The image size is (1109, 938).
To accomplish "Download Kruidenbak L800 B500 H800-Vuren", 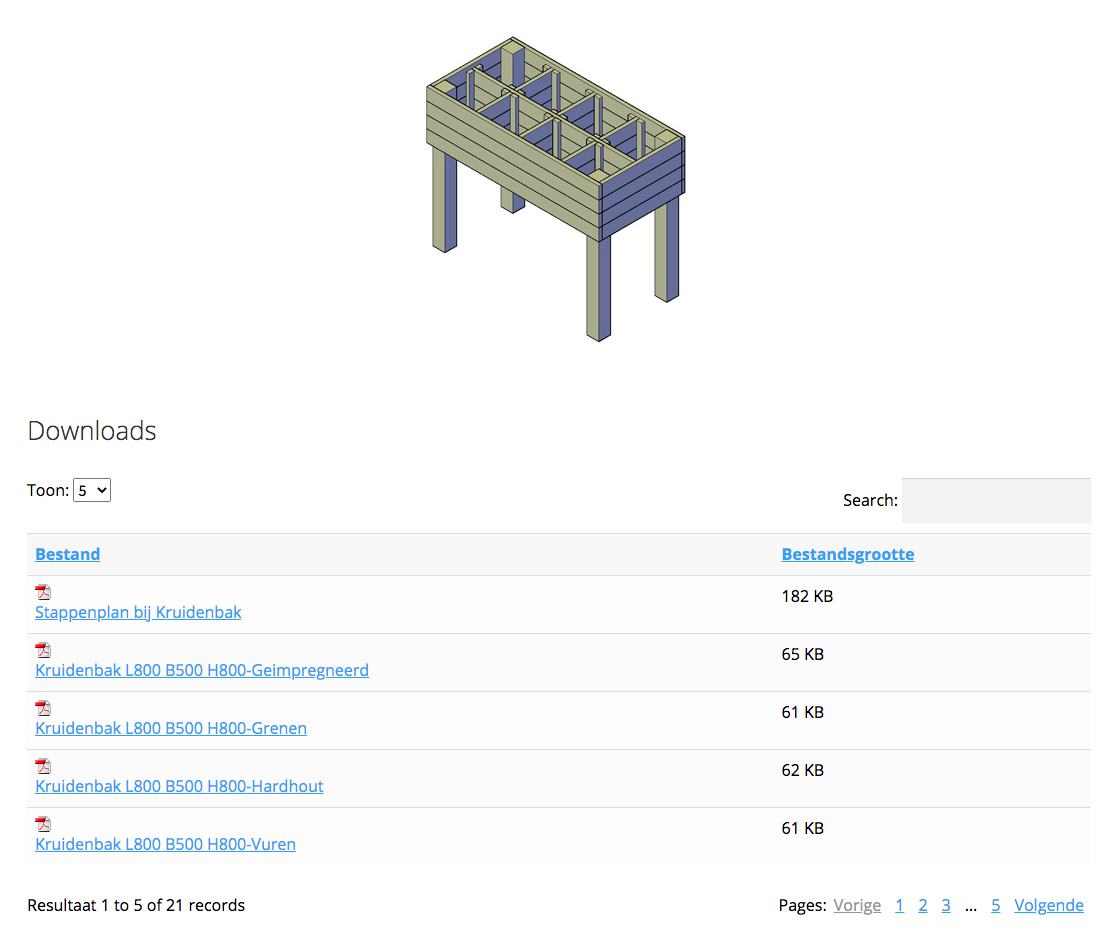I will point(165,844).
